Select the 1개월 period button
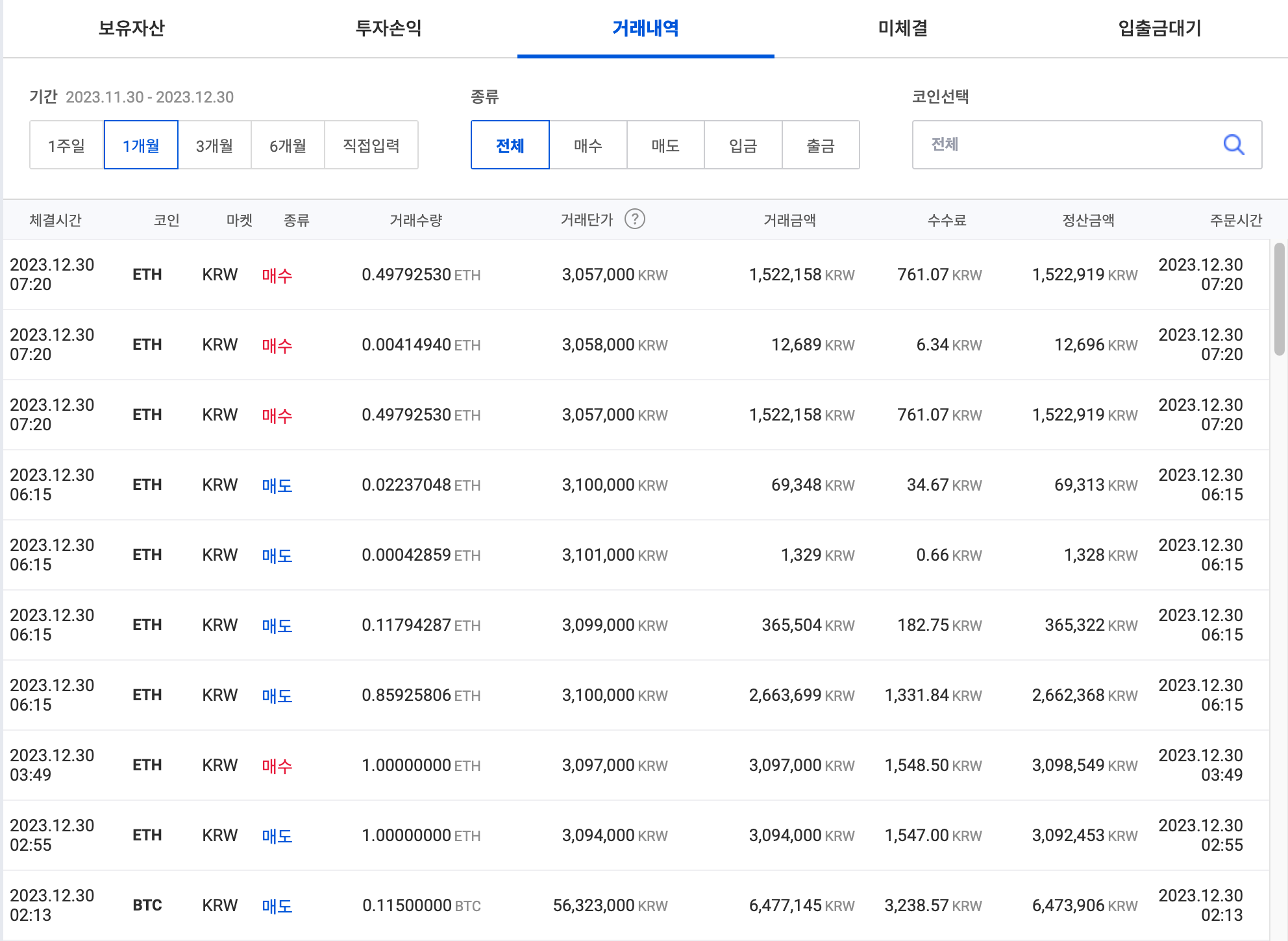 (141, 145)
